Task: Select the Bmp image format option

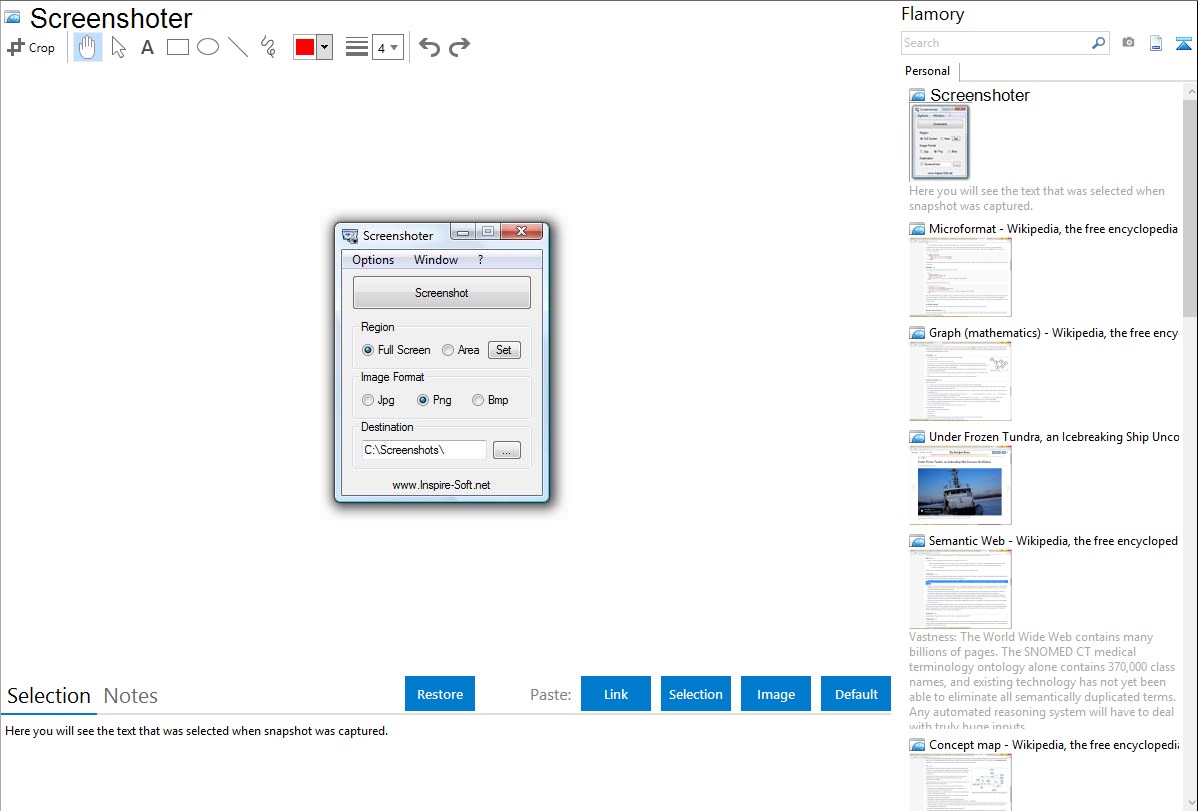Action: click(x=478, y=400)
